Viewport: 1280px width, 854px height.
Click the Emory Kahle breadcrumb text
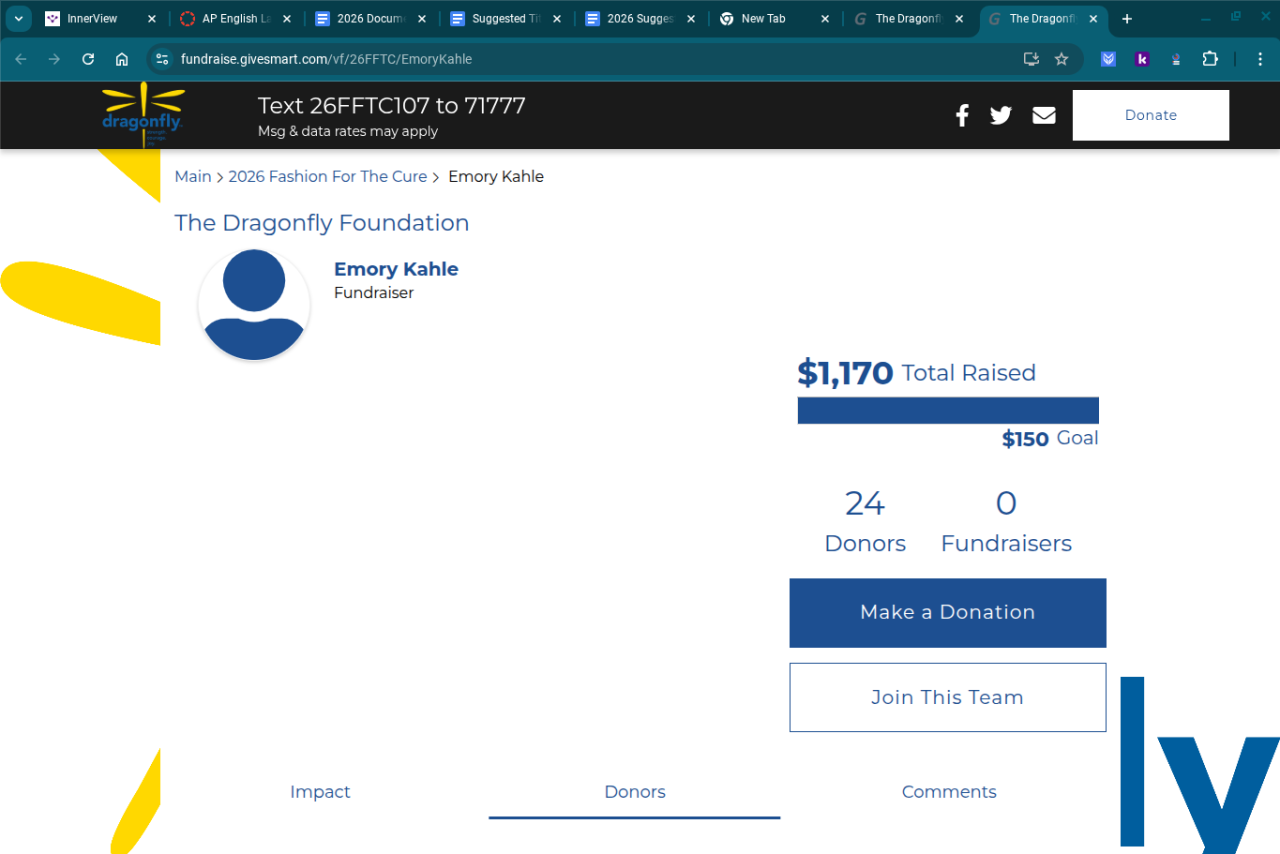click(496, 177)
